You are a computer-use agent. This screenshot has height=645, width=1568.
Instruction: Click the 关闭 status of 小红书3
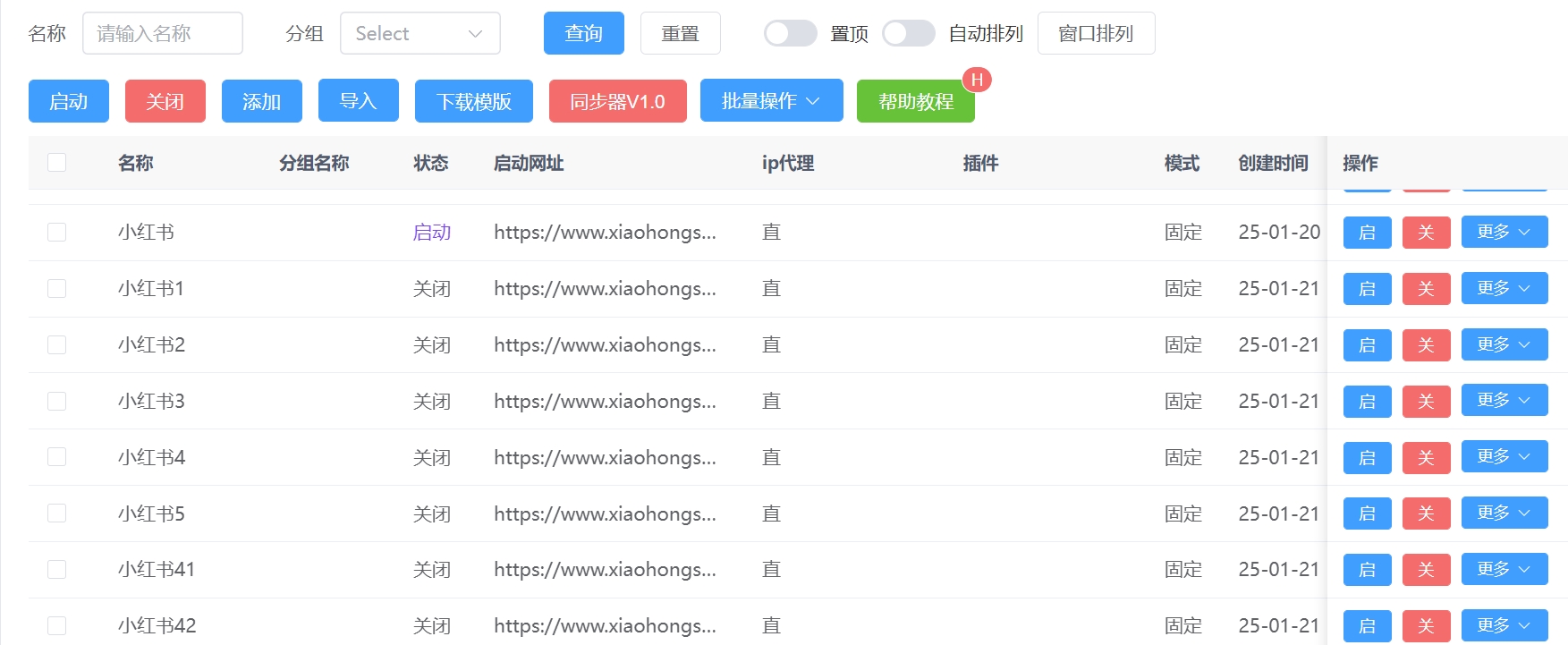[x=431, y=401]
